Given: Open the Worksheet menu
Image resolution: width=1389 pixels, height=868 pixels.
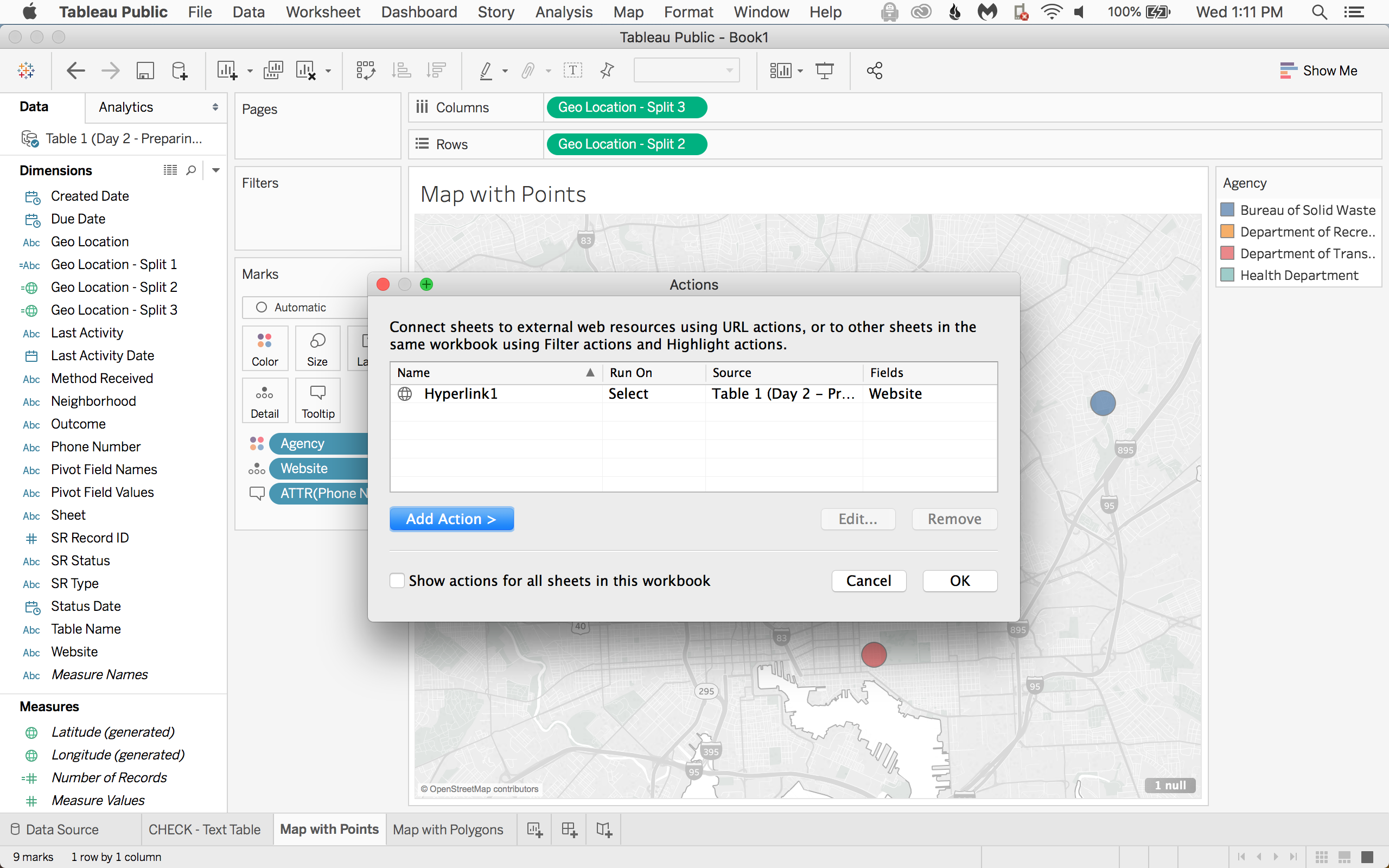Looking at the screenshot, I should (x=323, y=12).
